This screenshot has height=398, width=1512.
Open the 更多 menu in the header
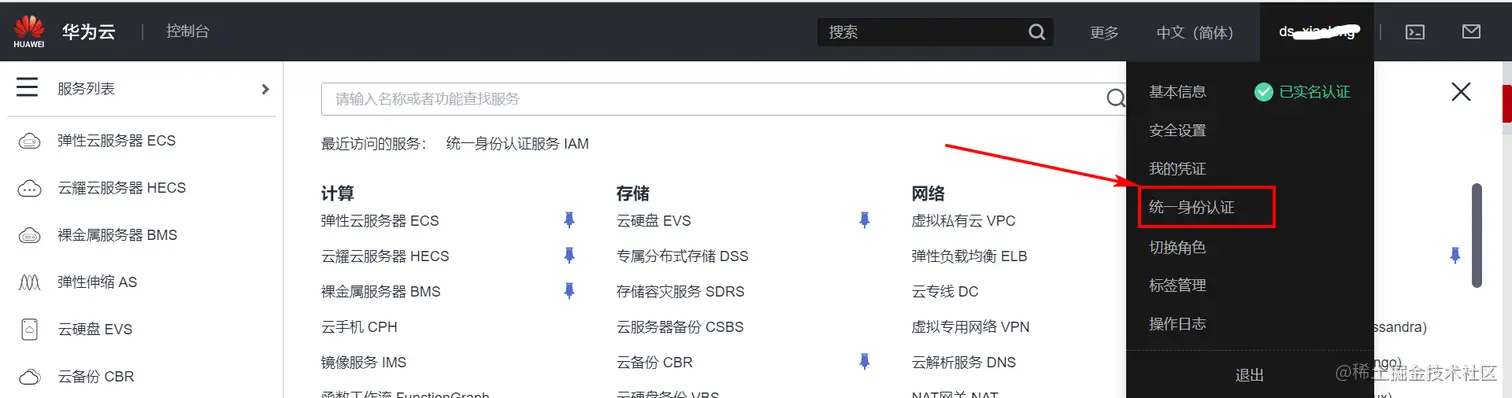(1104, 32)
